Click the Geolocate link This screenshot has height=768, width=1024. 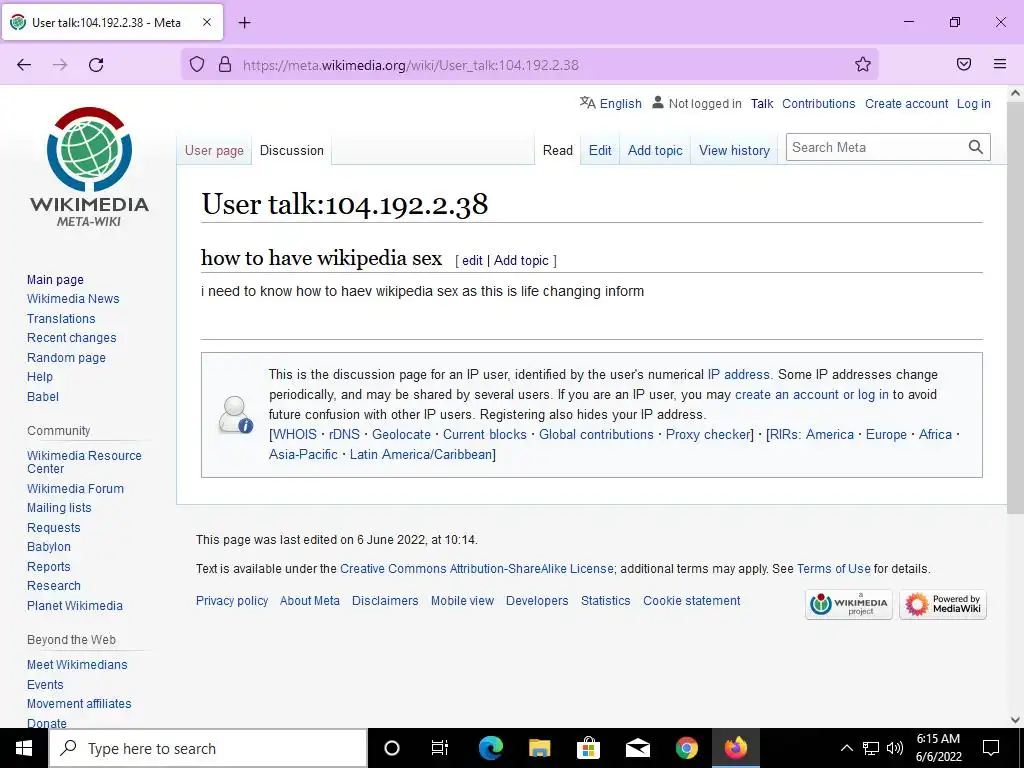[x=401, y=434]
